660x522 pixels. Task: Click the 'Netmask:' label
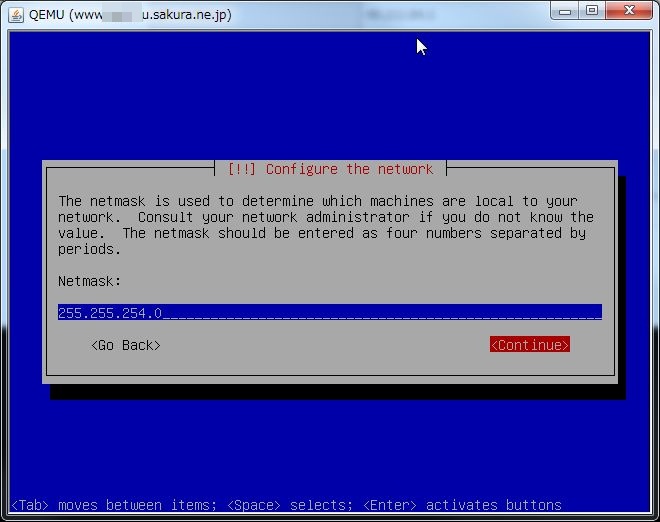tap(90, 281)
